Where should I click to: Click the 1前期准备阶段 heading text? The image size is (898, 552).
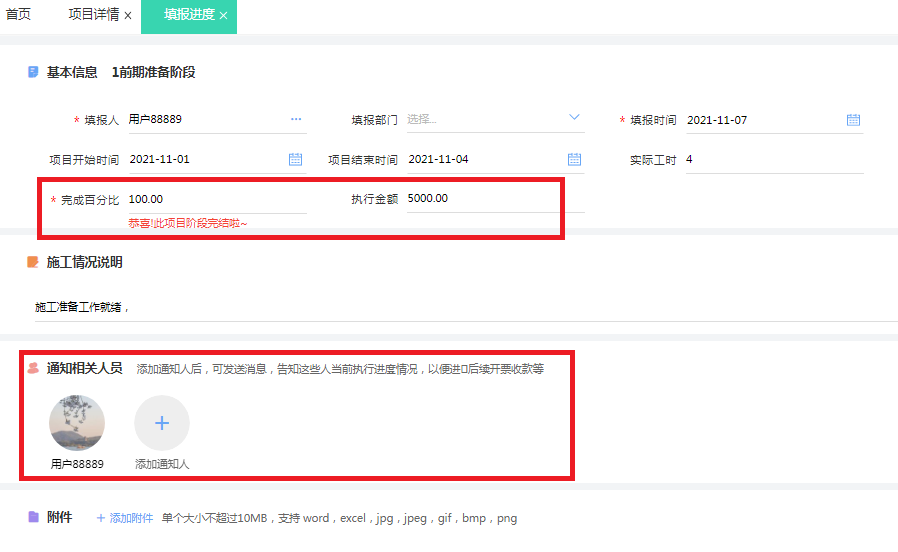coord(153,72)
